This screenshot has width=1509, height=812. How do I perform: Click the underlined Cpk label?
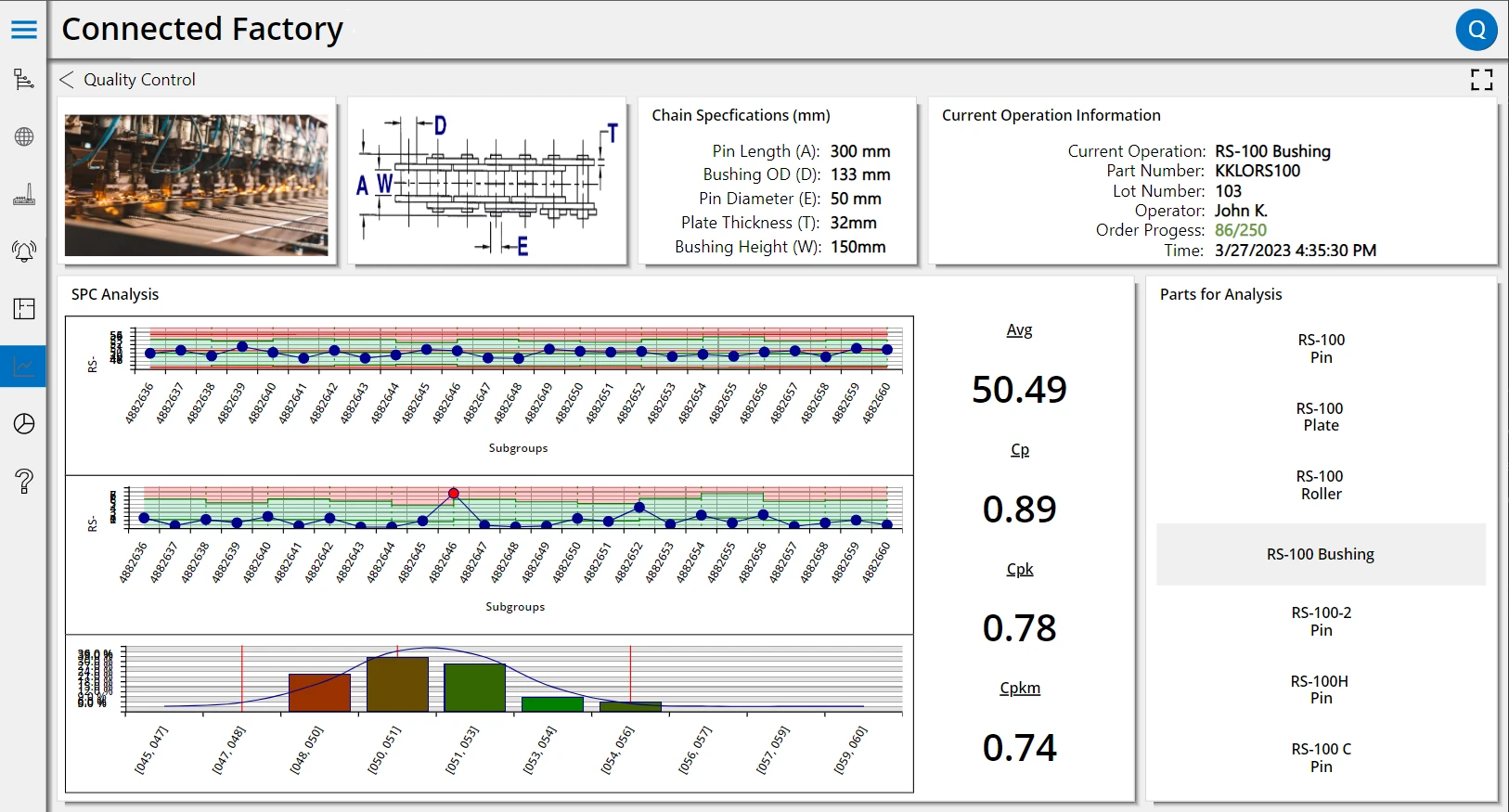coord(1019,569)
